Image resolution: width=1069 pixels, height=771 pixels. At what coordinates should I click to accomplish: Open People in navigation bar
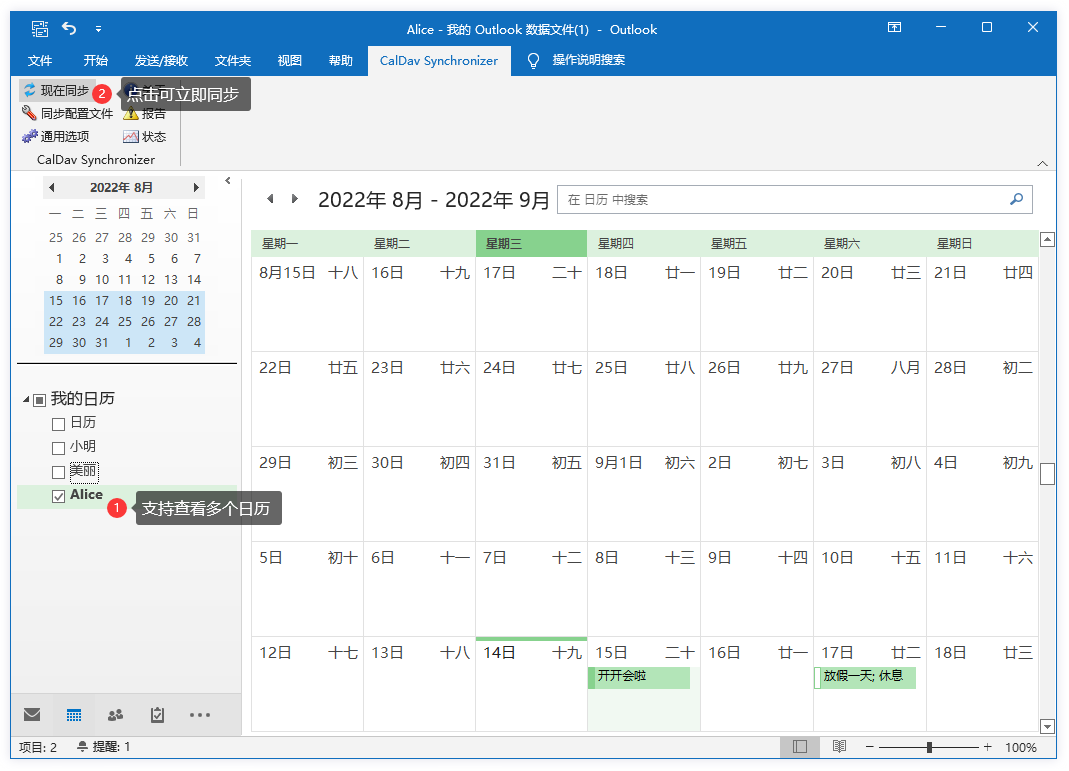(115, 714)
